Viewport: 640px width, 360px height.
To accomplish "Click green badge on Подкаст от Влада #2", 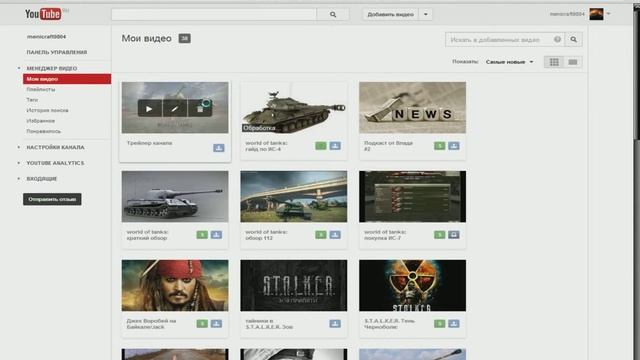I will pyautogui.click(x=440, y=146).
